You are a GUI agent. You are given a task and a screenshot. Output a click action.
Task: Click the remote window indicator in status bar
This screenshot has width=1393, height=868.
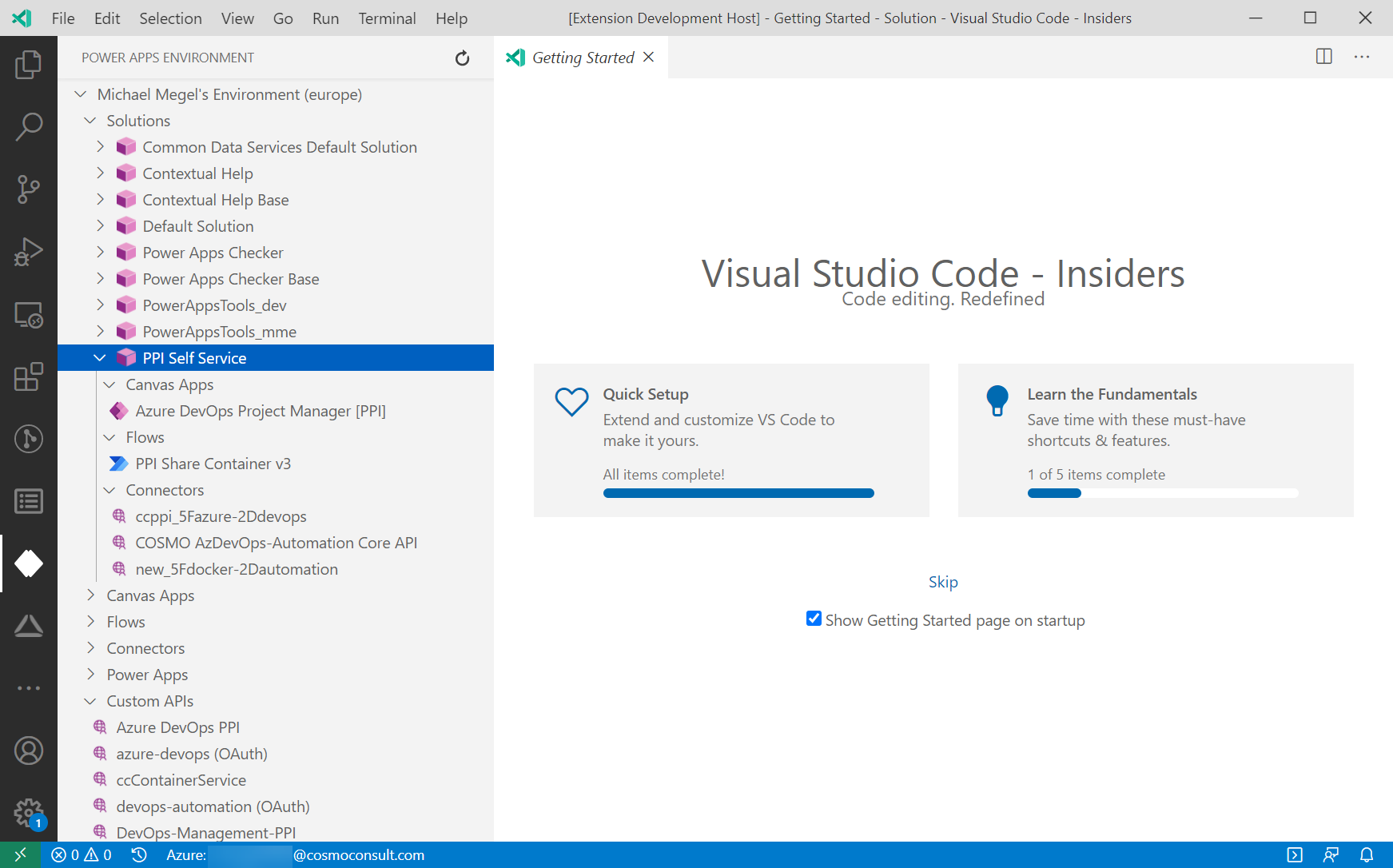point(20,854)
